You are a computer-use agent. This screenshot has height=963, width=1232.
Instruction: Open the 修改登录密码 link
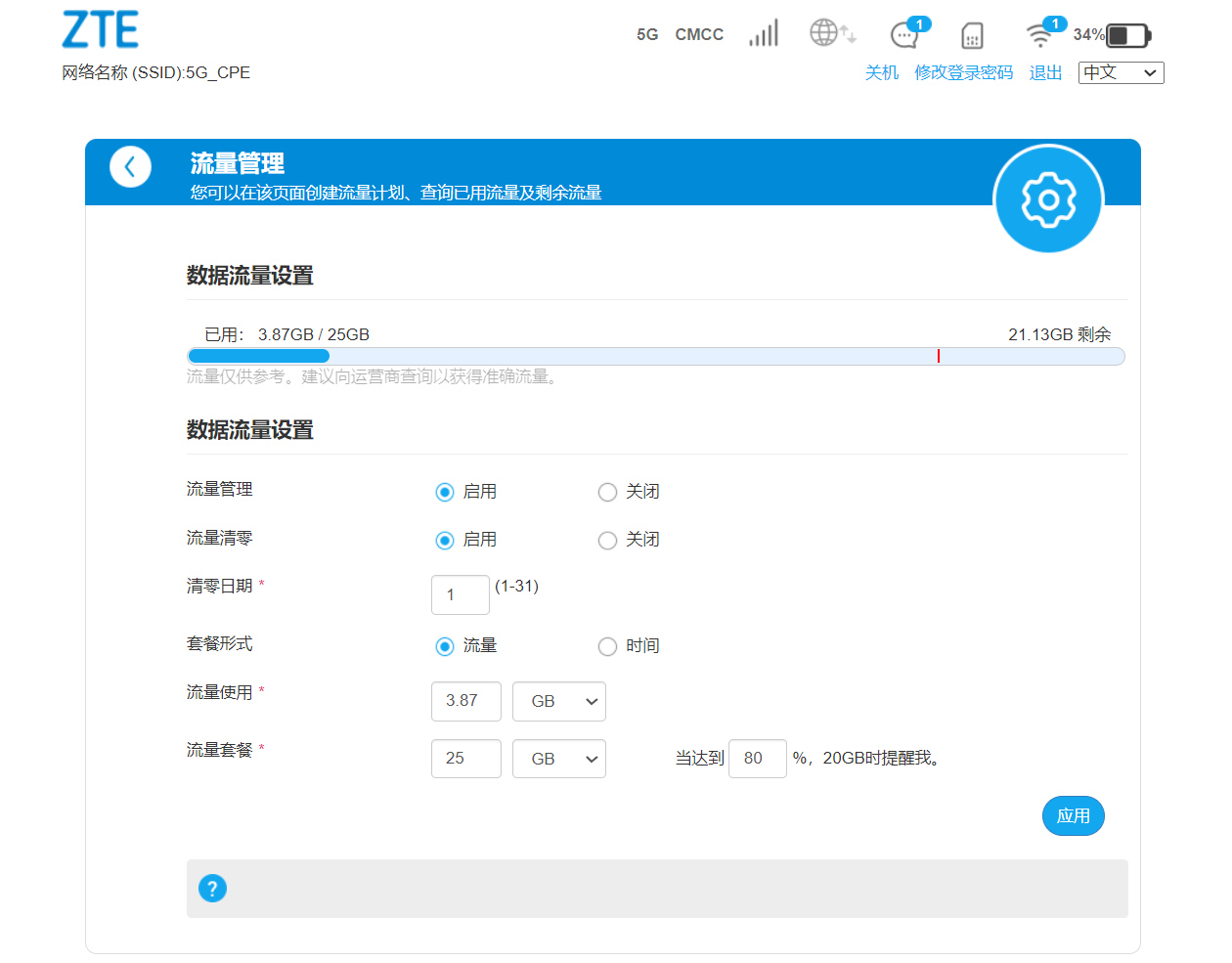[x=963, y=73]
